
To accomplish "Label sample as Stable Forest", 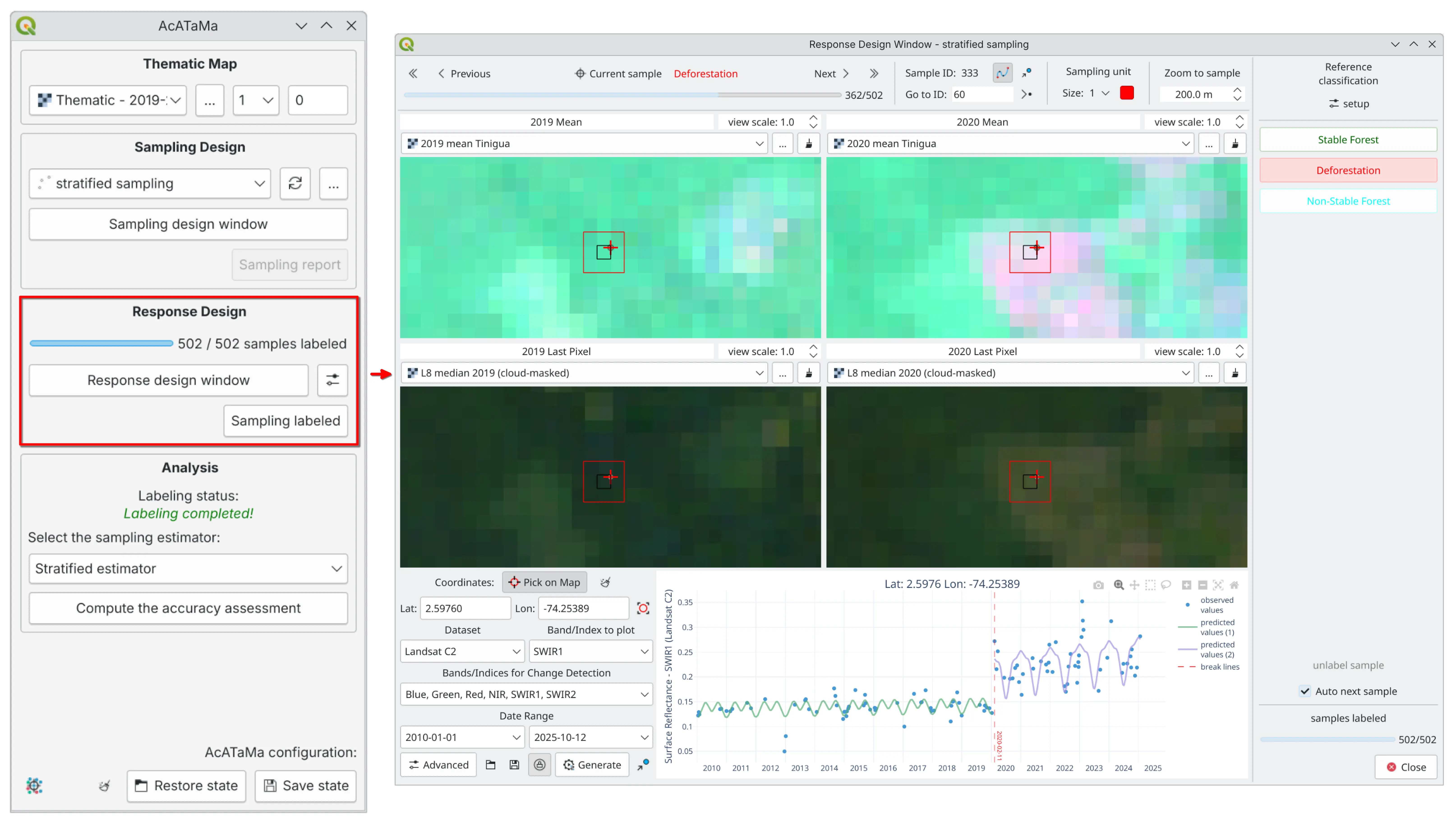I will (x=1348, y=140).
